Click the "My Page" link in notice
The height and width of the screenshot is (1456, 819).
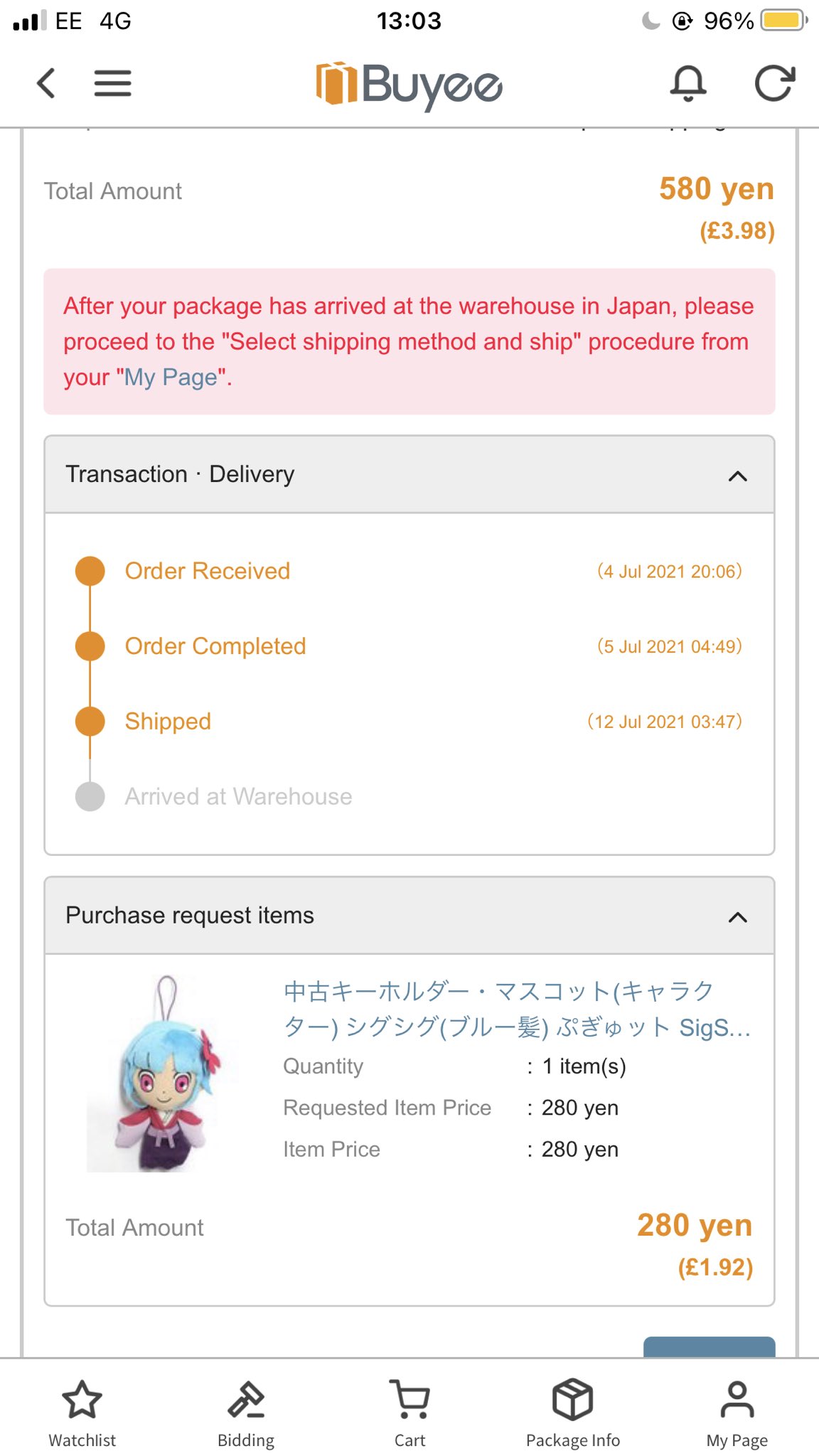click(171, 378)
